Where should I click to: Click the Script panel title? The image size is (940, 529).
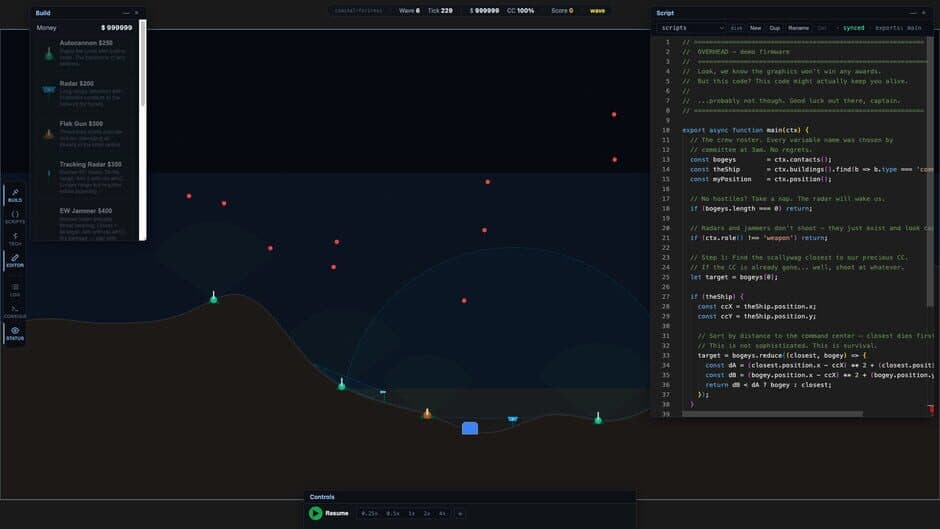(665, 13)
